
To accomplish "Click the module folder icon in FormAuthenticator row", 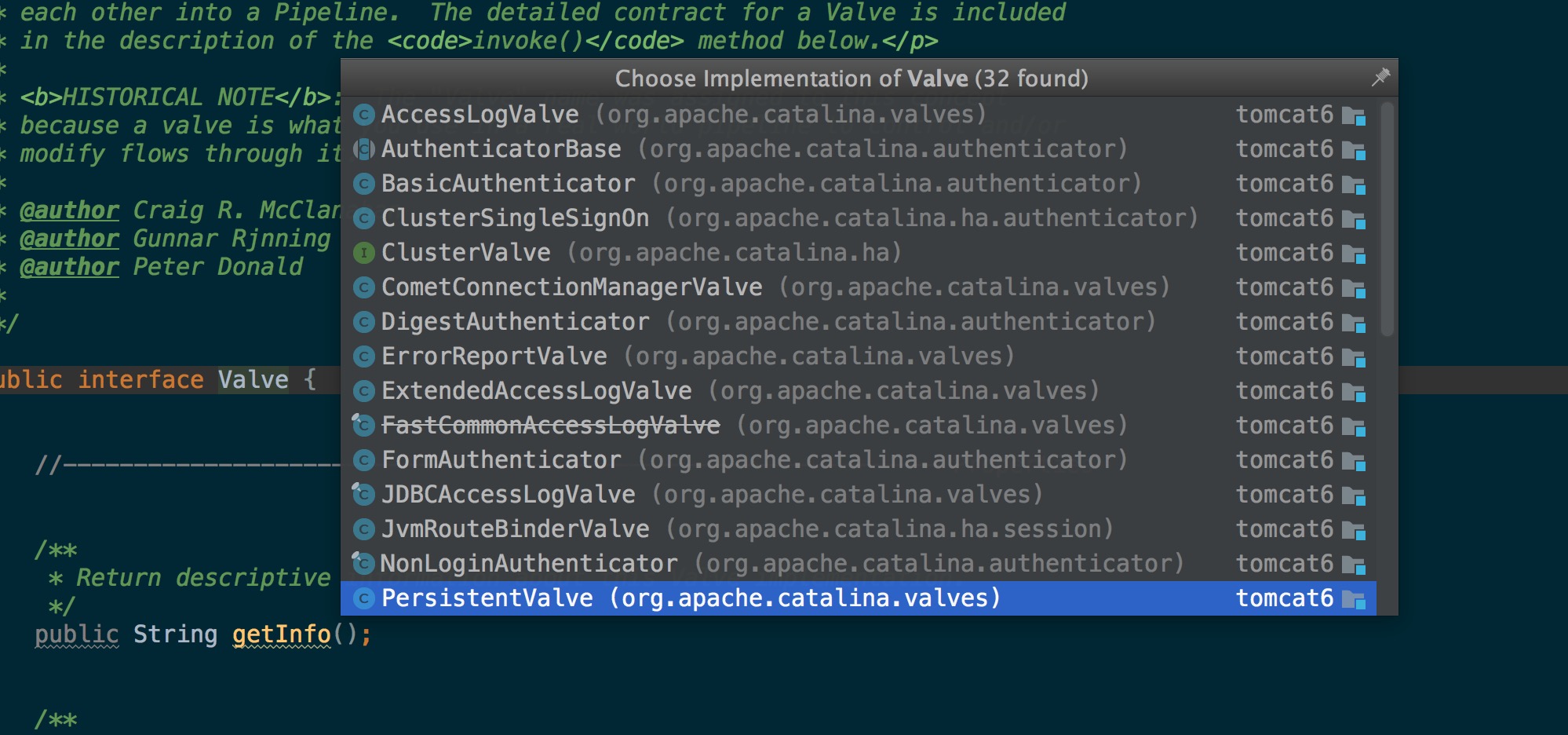I will (1354, 462).
